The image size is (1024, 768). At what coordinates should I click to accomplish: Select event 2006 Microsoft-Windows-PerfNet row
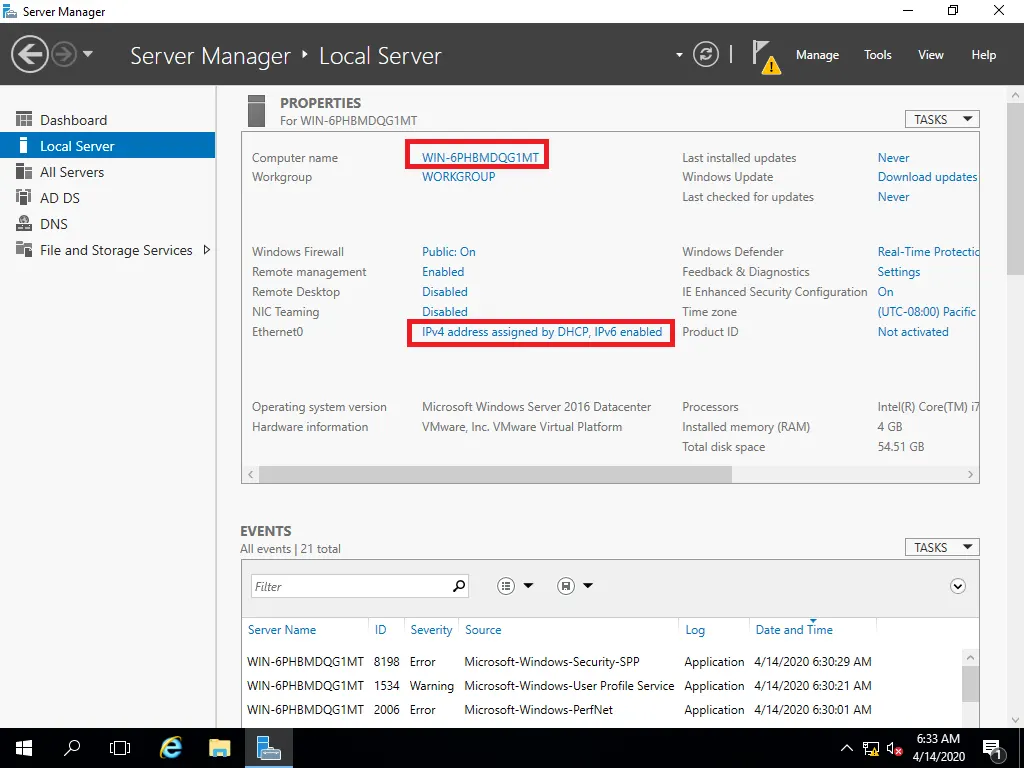(x=602, y=710)
